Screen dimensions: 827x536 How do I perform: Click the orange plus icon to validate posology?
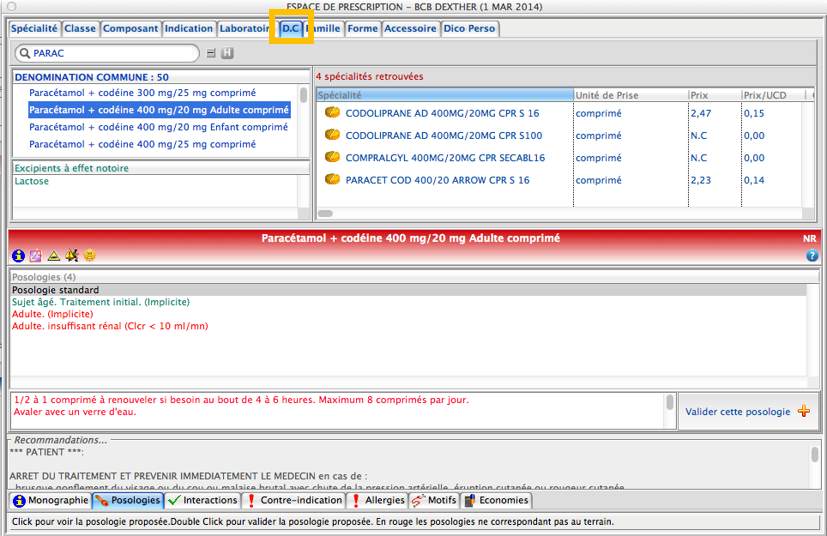click(x=804, y=411)
